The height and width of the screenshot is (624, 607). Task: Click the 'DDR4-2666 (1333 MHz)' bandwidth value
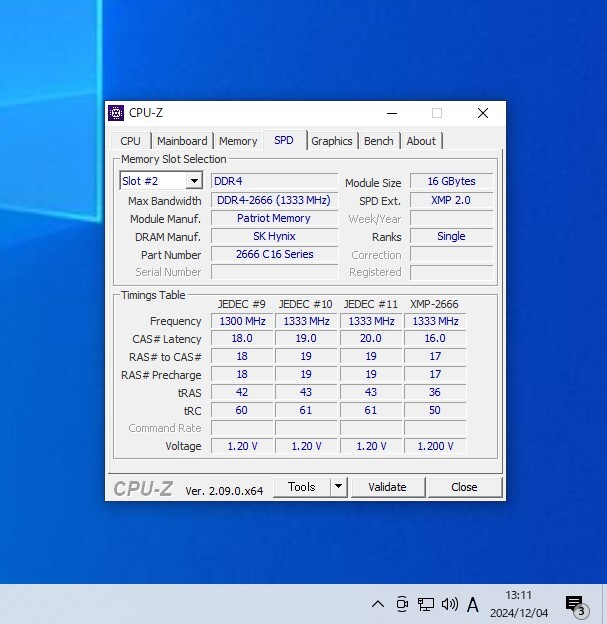(274, 200)
